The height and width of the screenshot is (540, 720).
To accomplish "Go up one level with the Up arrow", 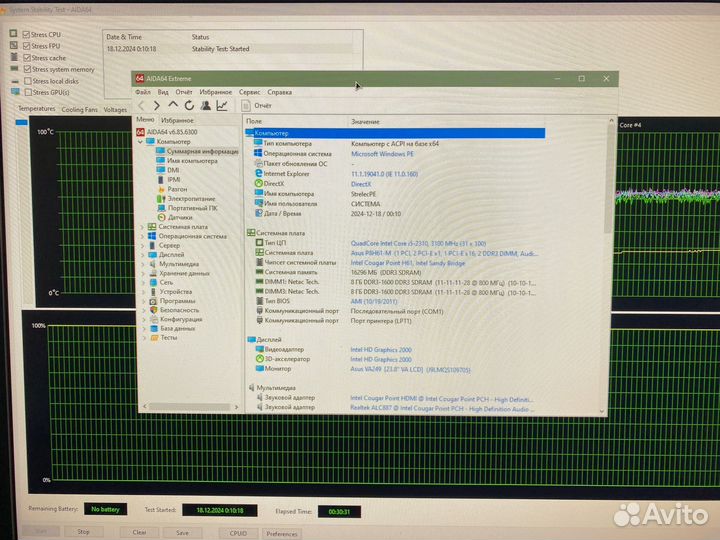I will pyautogui.click(x=173, y=105).
